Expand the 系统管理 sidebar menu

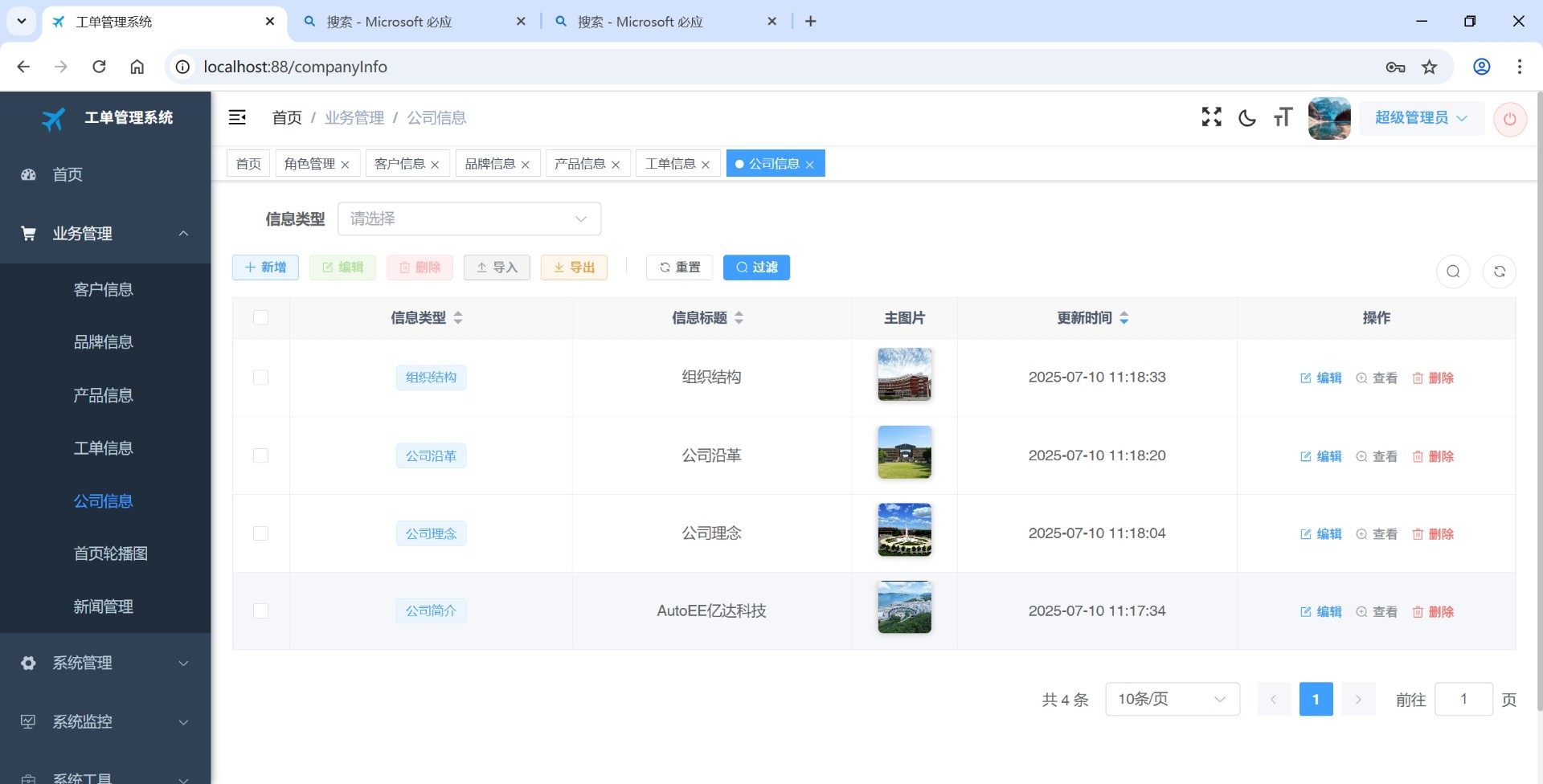click(105, 663)
